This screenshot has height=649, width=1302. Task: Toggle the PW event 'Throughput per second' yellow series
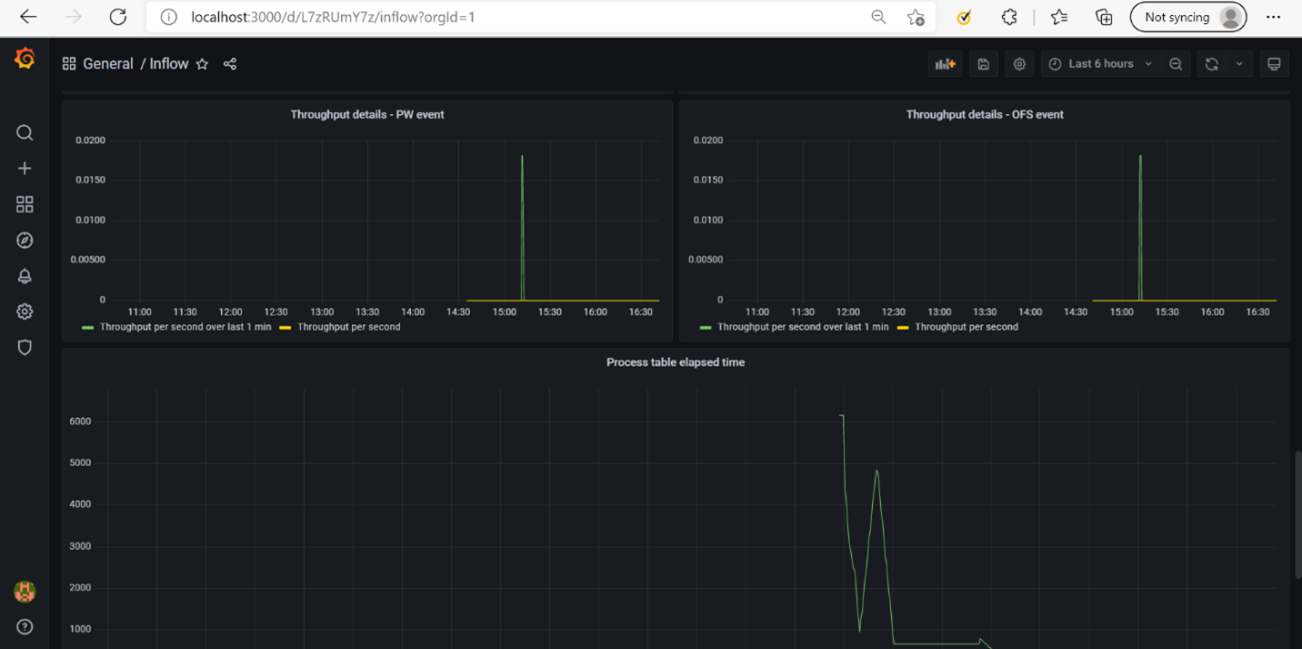[348, 327]
